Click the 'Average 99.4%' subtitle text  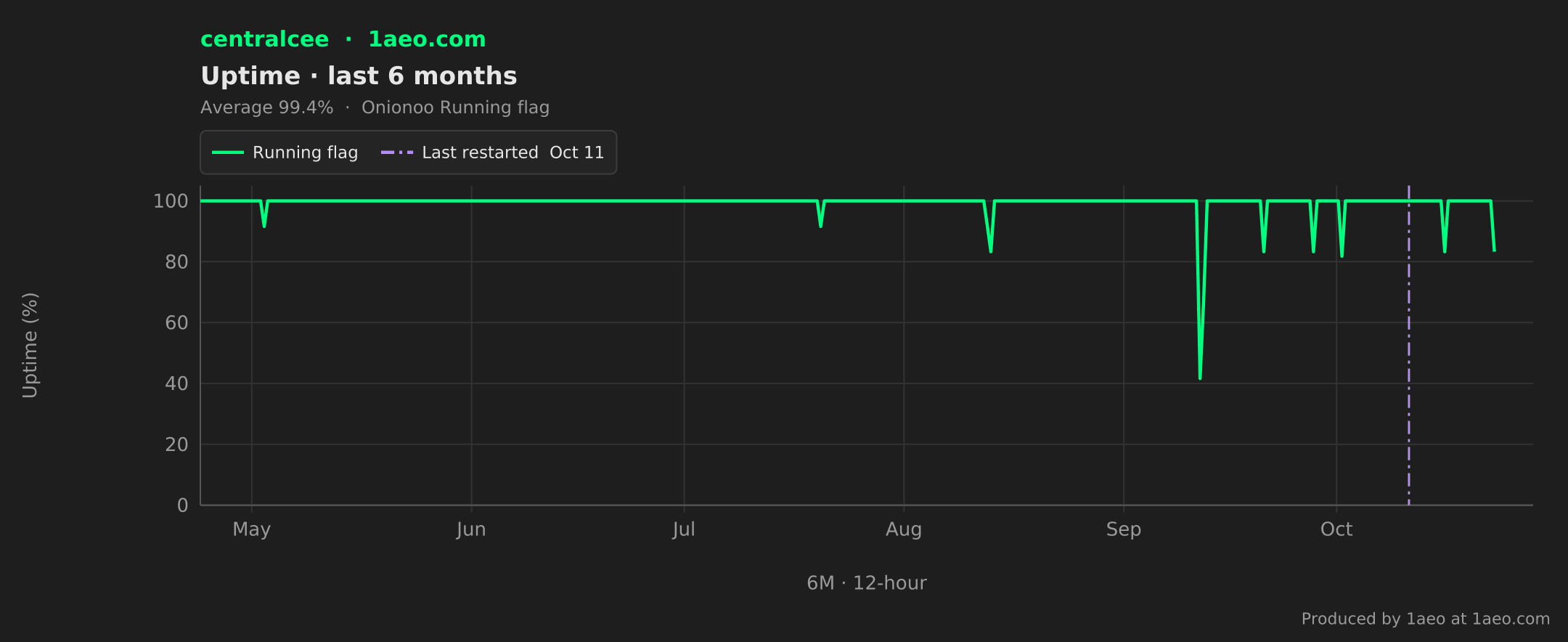266,107
